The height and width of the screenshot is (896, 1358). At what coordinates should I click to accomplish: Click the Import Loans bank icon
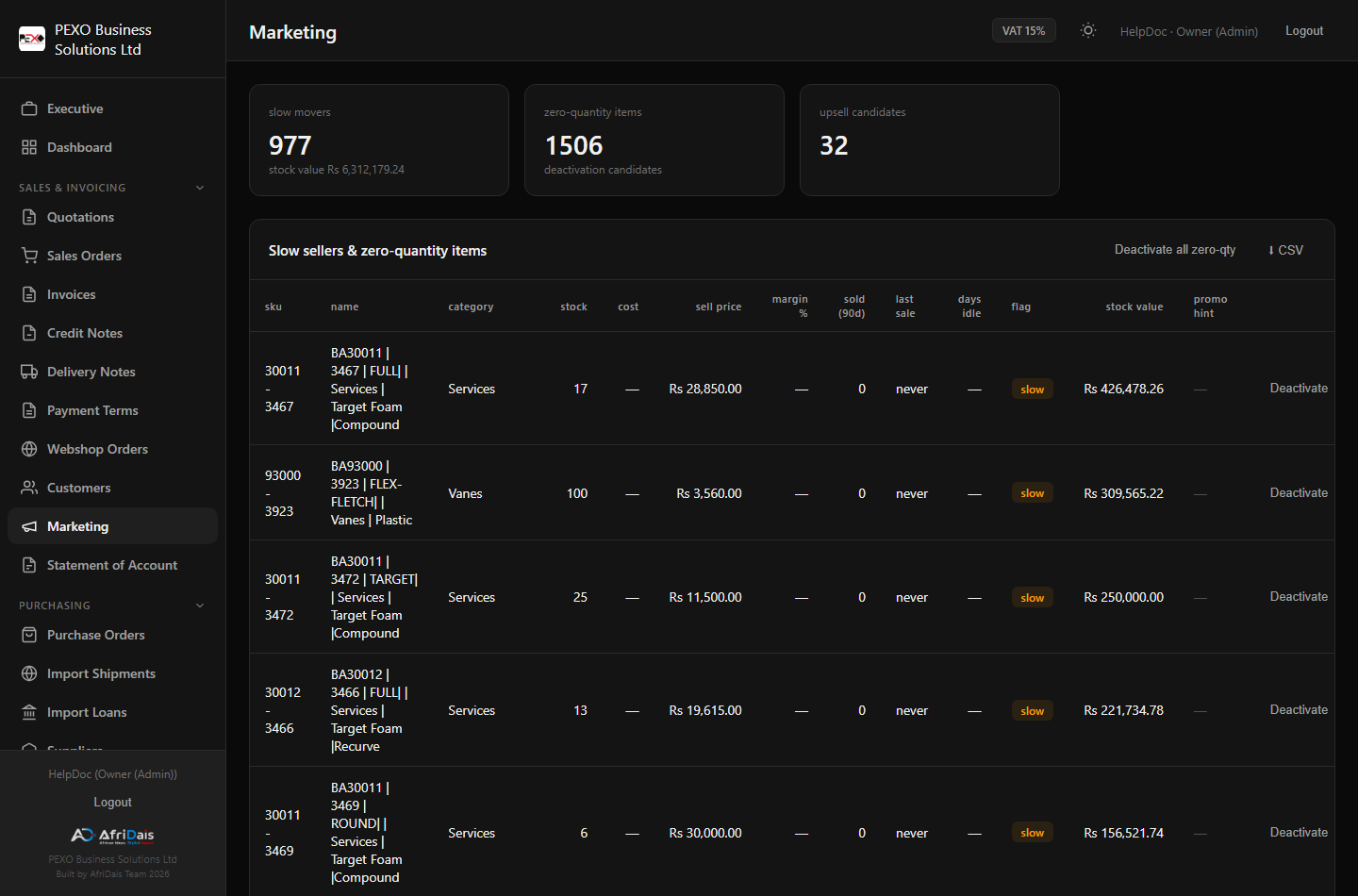29,712
